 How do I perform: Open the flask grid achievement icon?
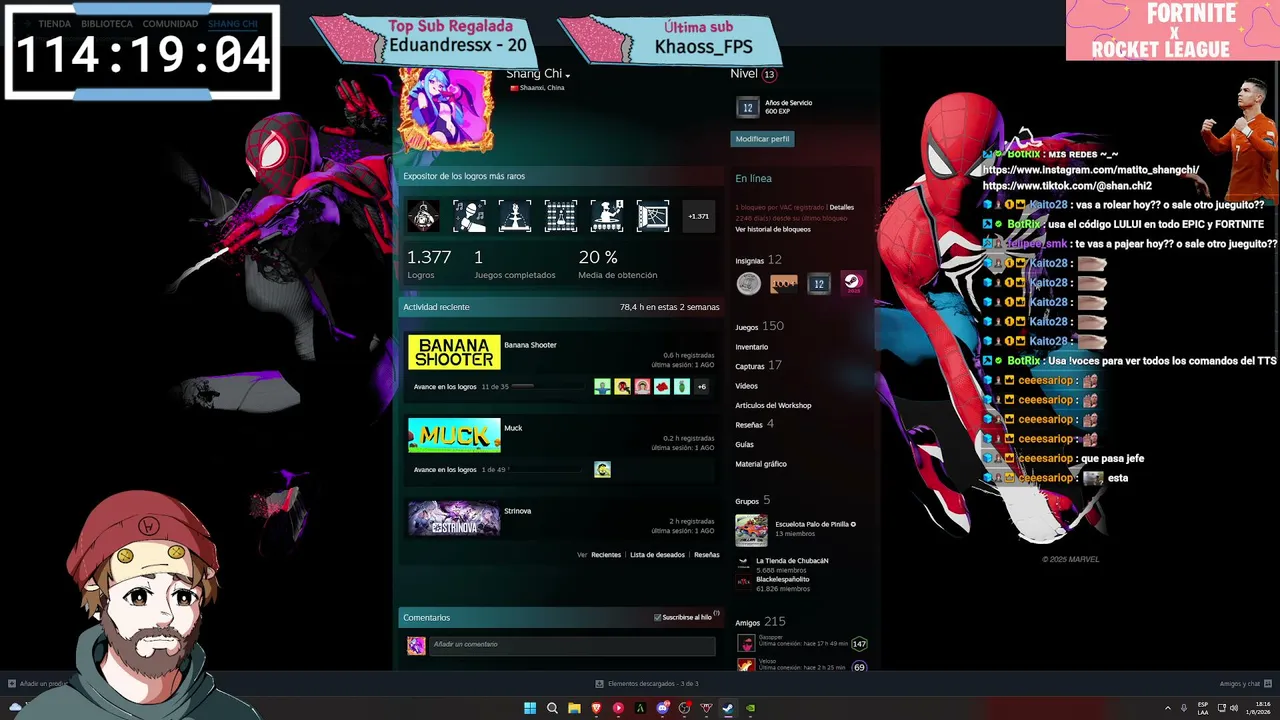tap(561, 216)
